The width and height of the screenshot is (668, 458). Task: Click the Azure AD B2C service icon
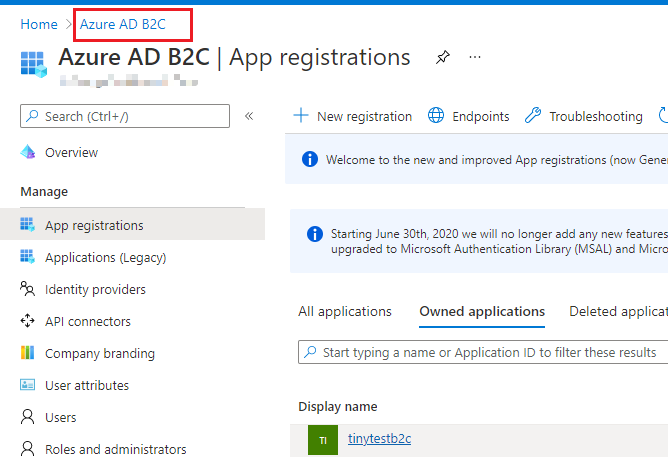coord(34,64)
